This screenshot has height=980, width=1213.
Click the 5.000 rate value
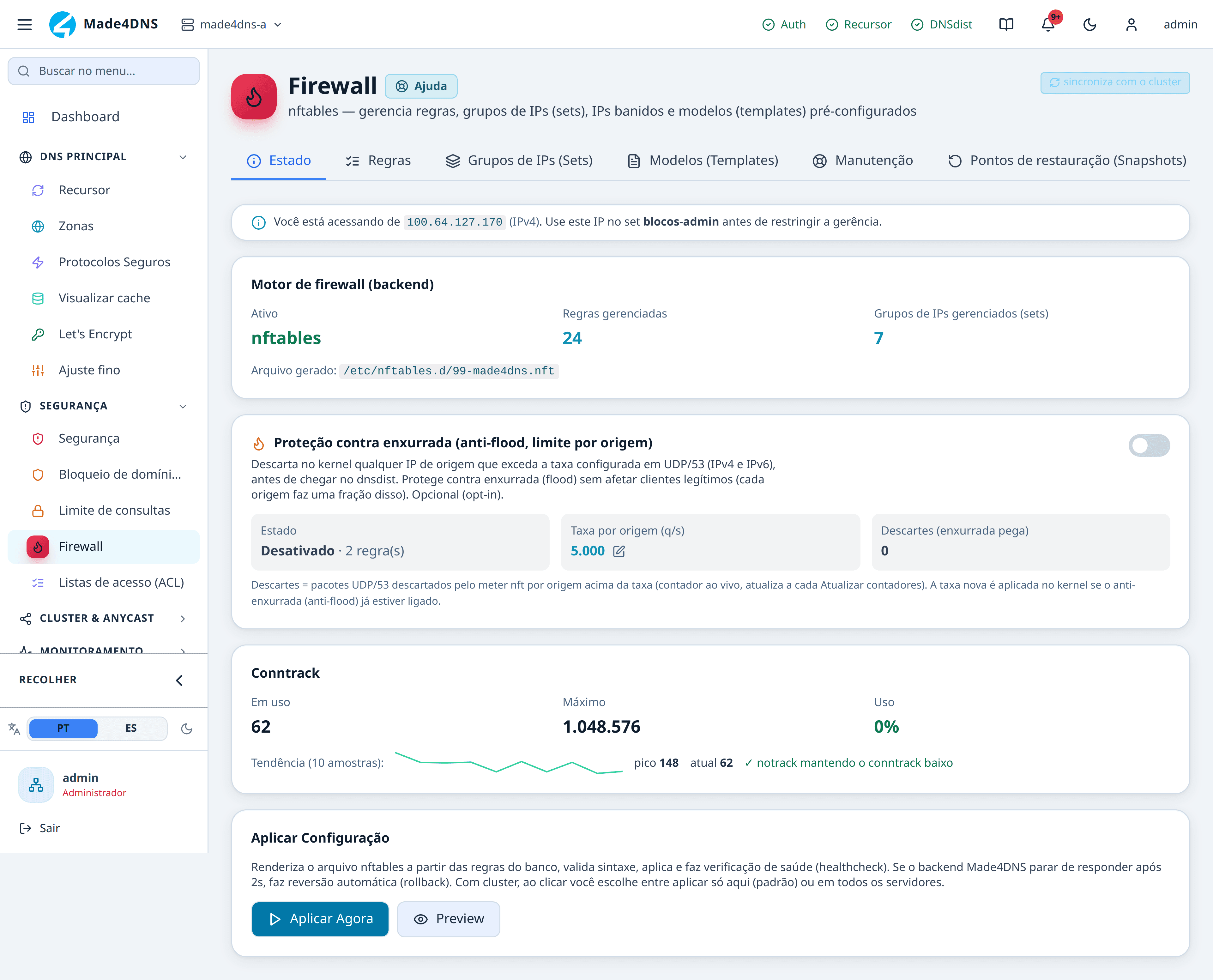588,551
